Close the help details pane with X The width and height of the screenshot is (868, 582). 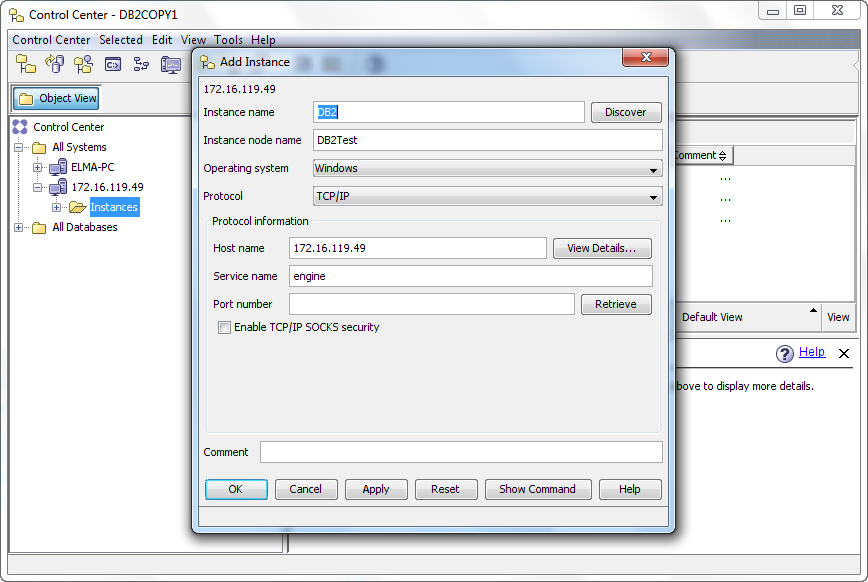[844, 353]
